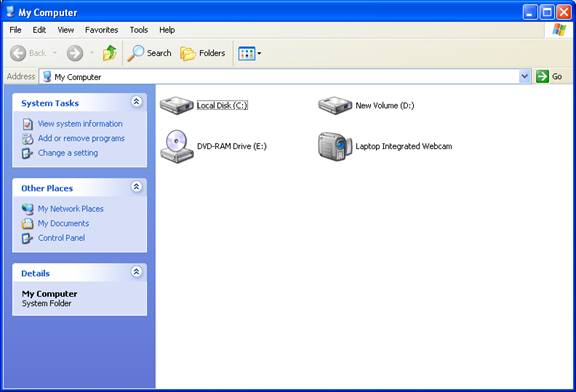This screenshot has height=392, width=576.
Task: Select the Laptop Integrated Webcam label
Action: click(404, 146)
